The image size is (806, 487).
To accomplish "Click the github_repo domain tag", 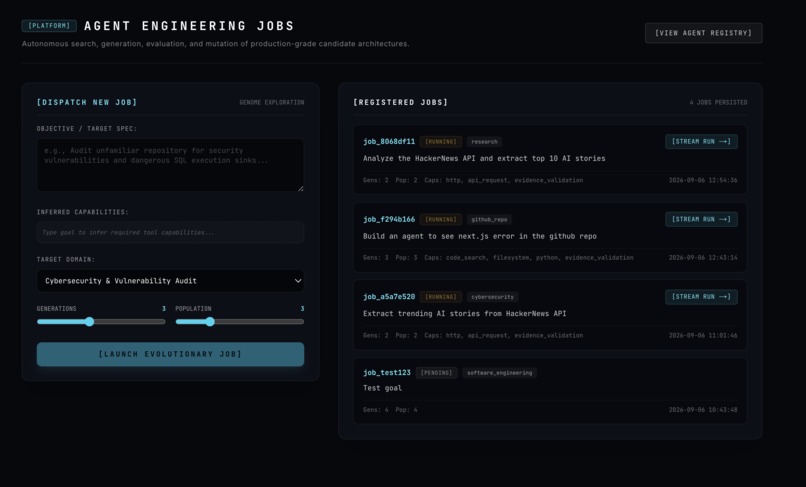I will (489, 219).
